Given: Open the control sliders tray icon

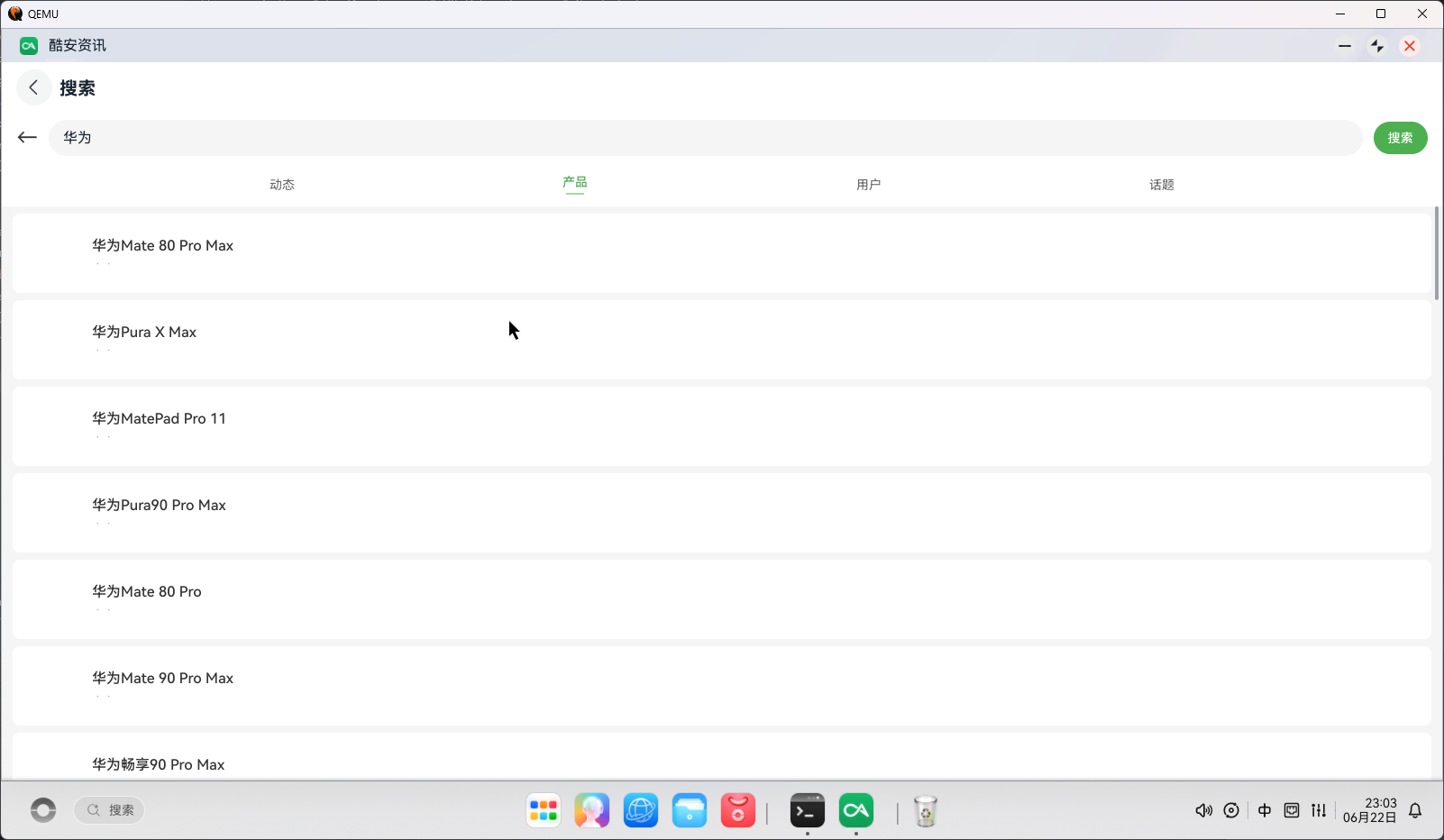Looking at the screenshot, I should [1319, 810].
